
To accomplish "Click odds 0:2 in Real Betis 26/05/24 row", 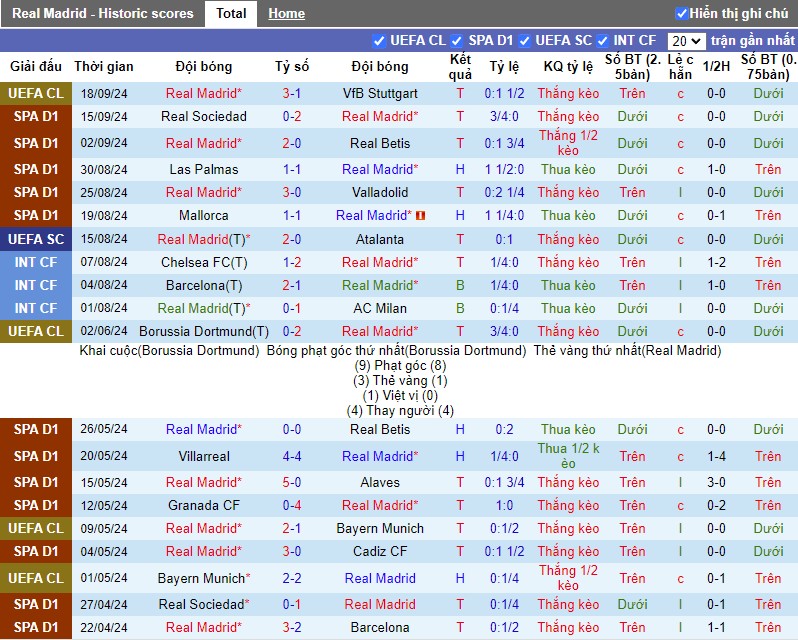I will coord(504,429).
